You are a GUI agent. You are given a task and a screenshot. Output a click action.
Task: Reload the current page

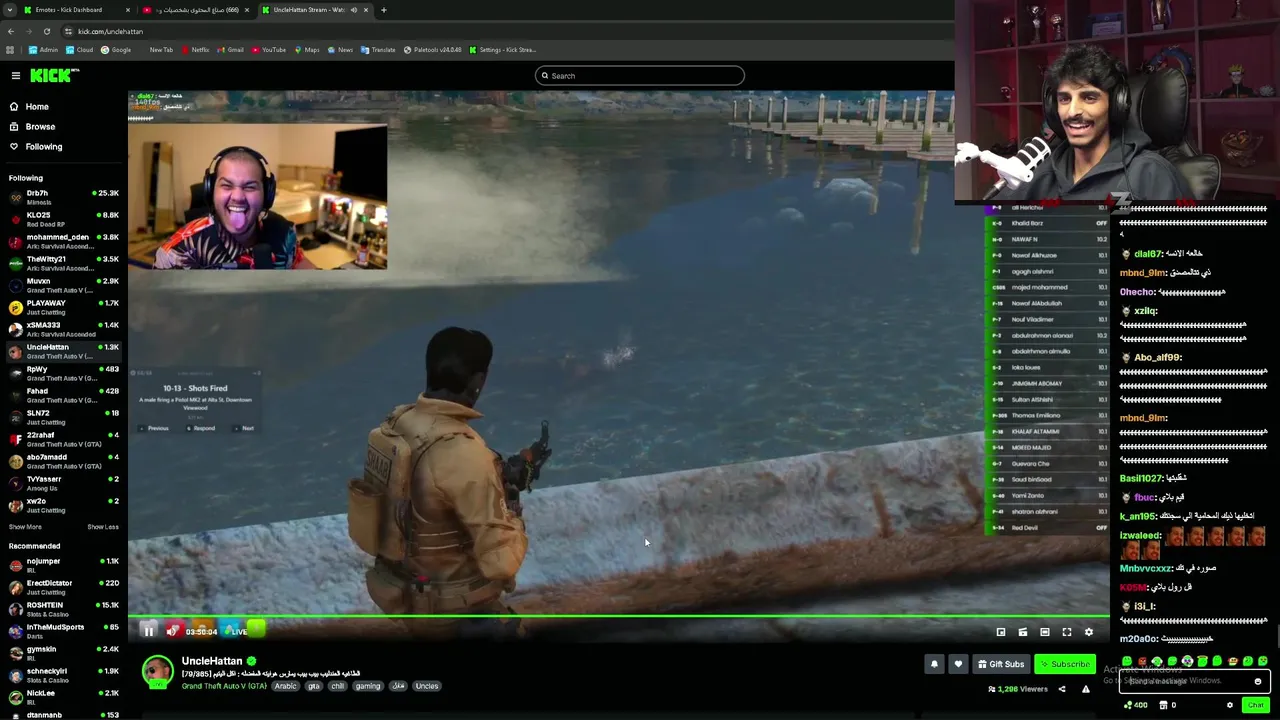(46, 31)
